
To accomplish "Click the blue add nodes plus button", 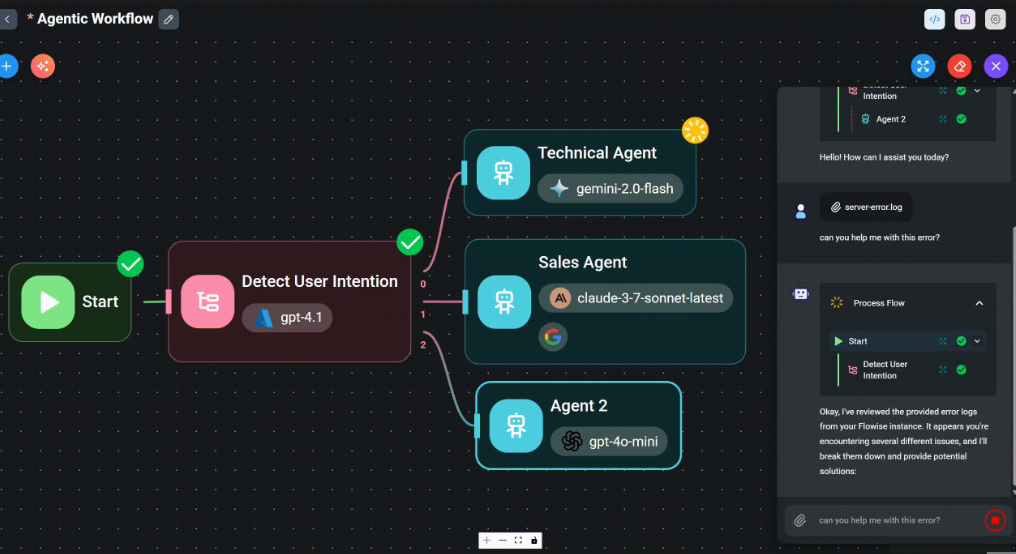I will (x=7, y=66).
